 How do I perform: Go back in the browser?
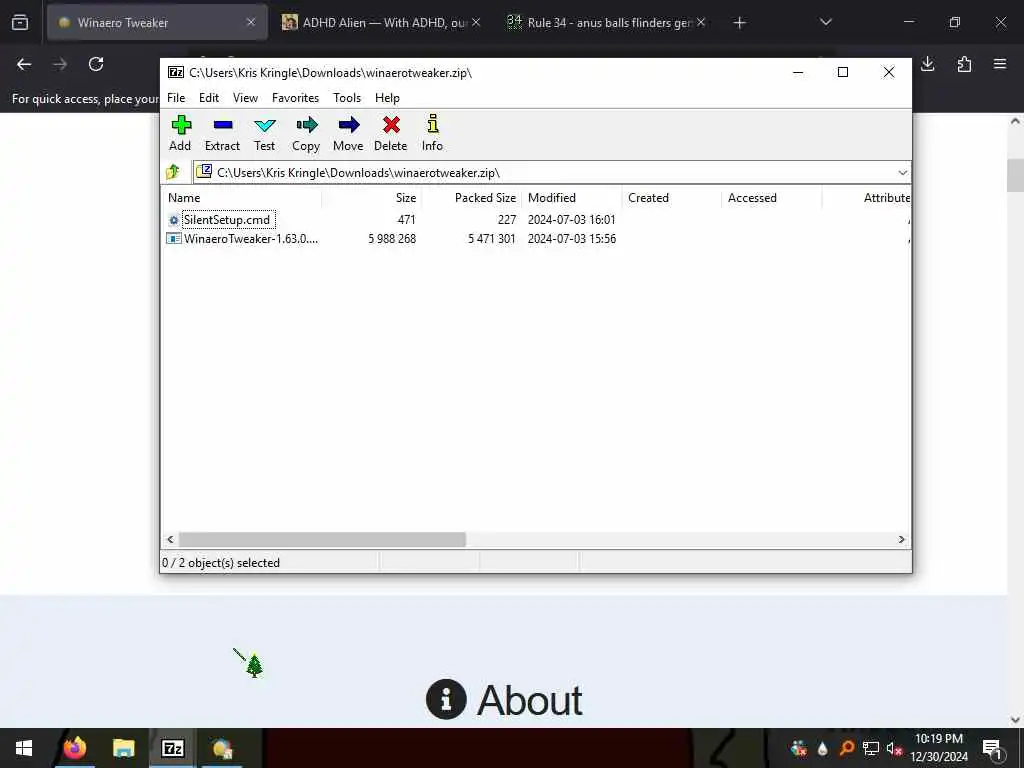pos(24,64)
